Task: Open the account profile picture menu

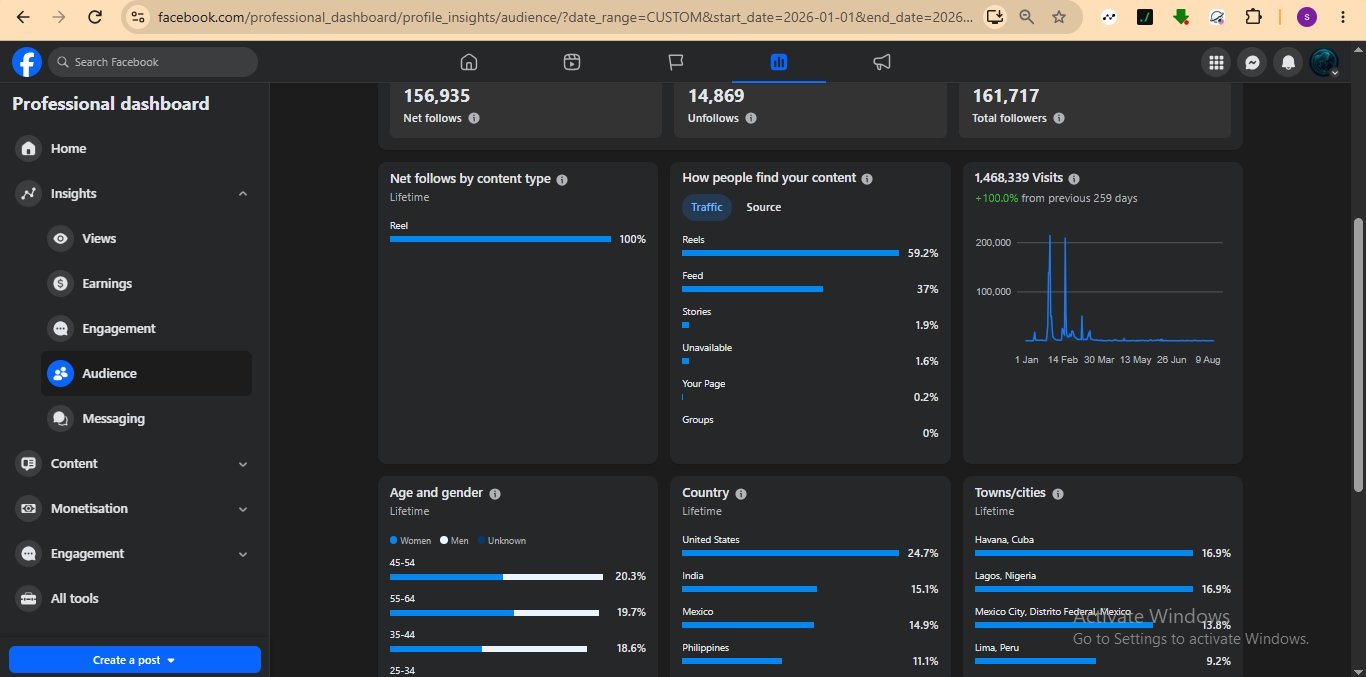Action: pos(1324,62)
